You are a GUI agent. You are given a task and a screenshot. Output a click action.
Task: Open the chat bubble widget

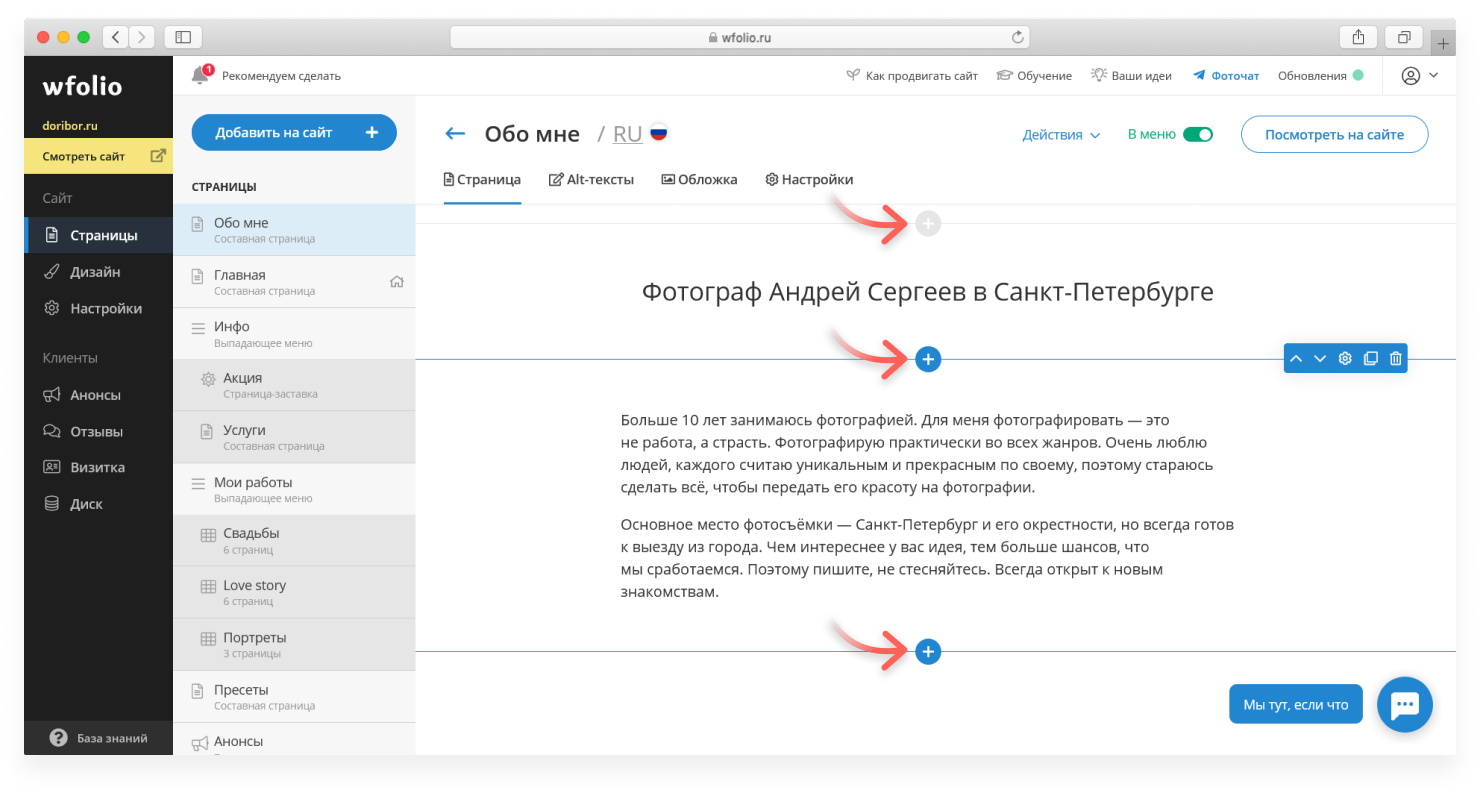pyautogui.click(x=1405, y=704)
